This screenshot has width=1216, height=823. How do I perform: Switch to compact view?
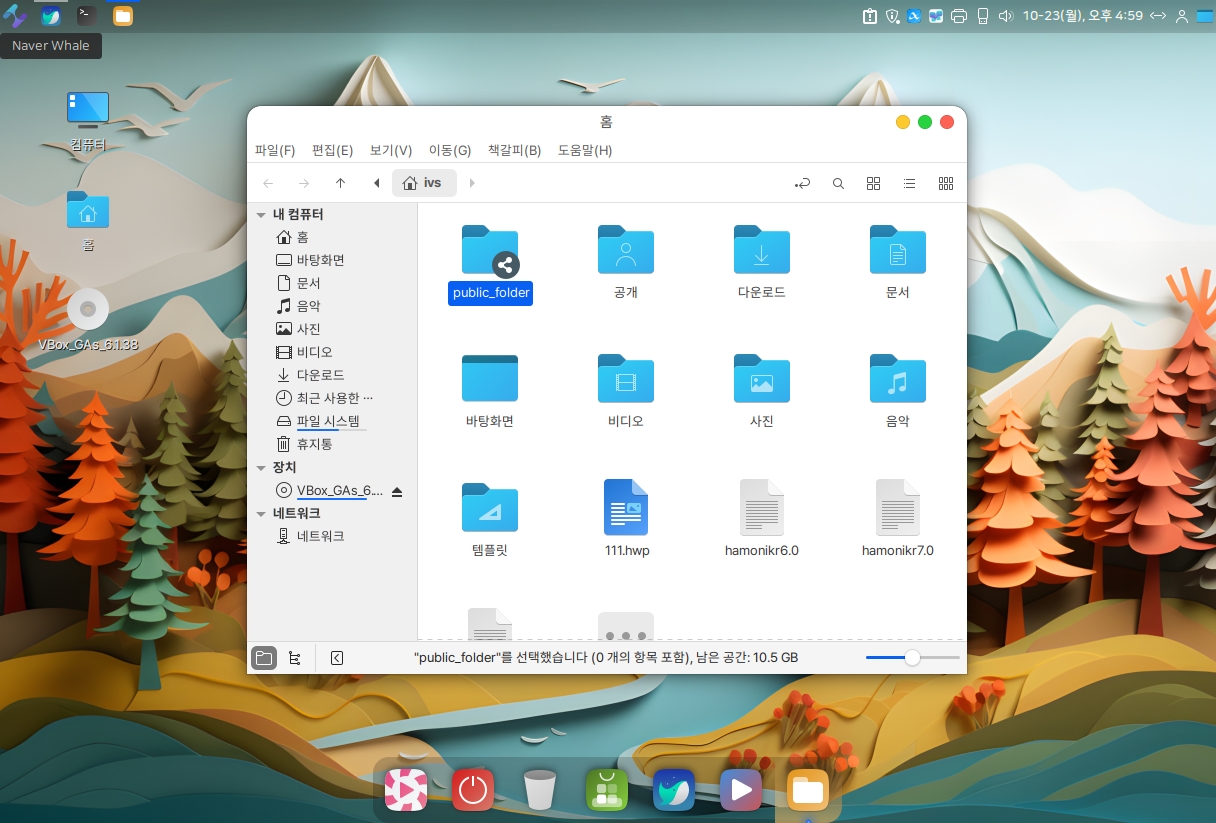click(x=945, y=184)
